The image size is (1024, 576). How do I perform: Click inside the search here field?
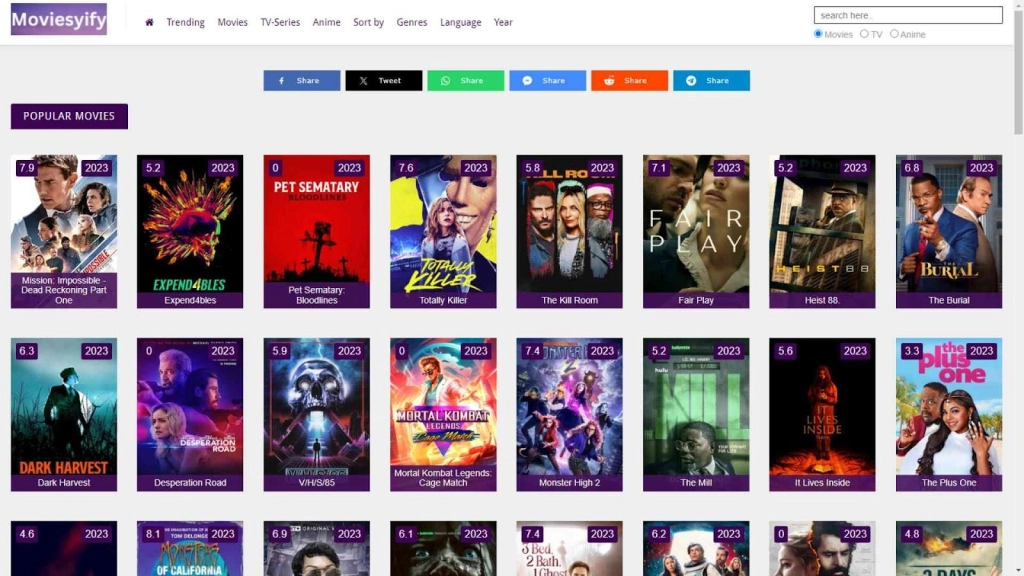906,14
